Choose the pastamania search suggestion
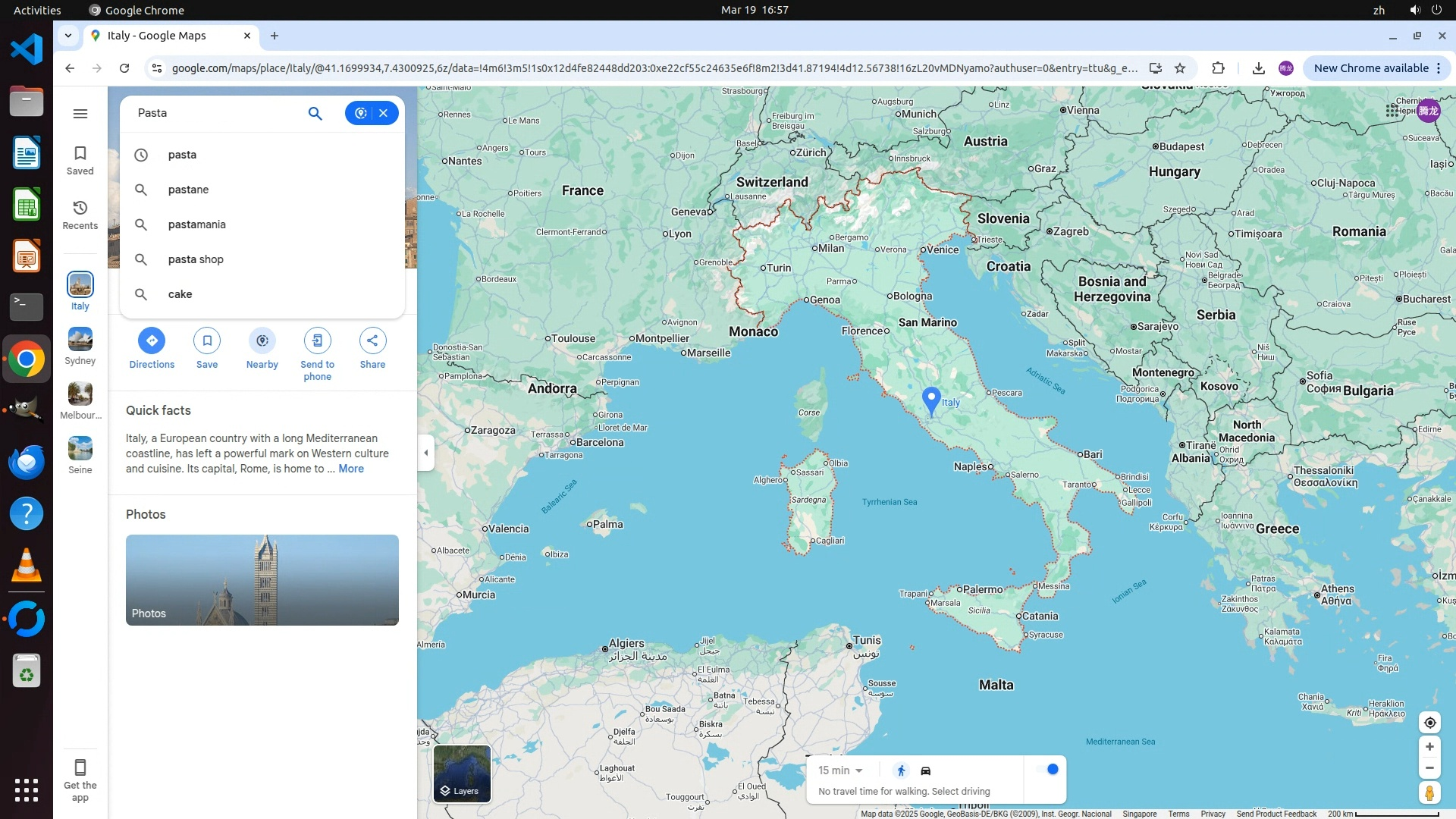This screenshot has height=819, width=1456. (x=197, y=224)
